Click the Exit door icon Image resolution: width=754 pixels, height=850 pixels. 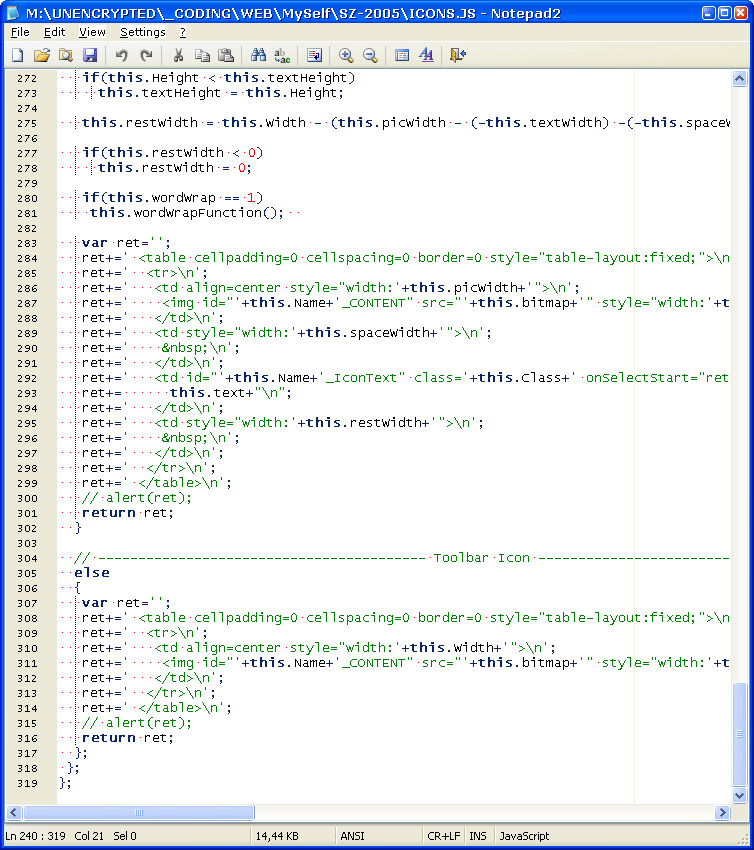tap(458, 55)
